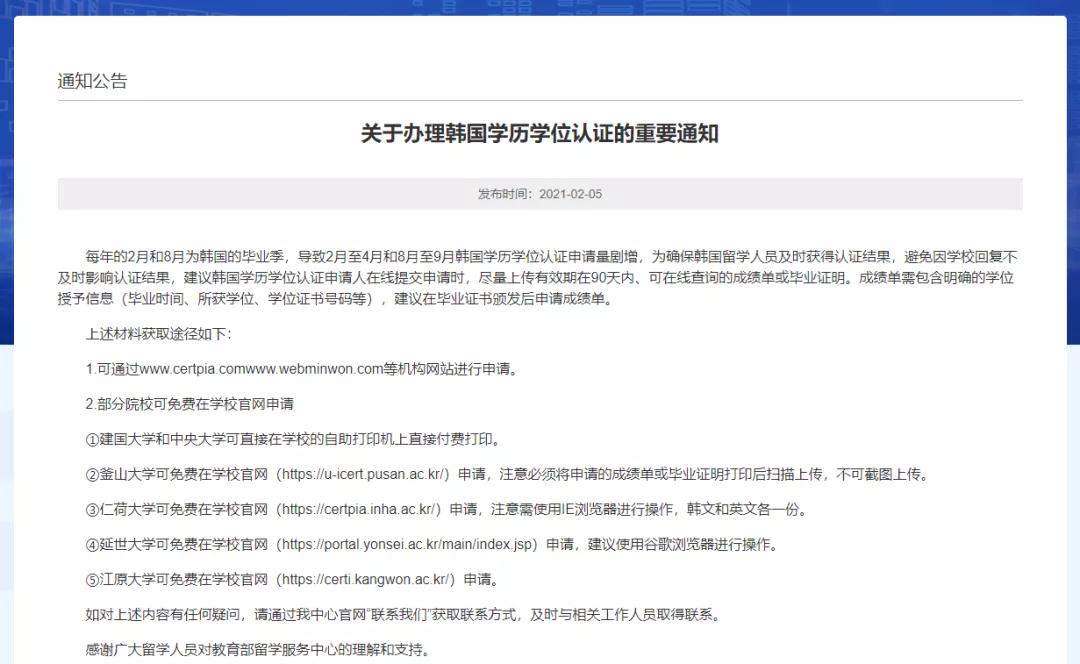This screenshot has height=664, width=1080.
Task: Open the Kangwon link https://certi.kangwon.ac.kr/
Action: coord(368,580)
